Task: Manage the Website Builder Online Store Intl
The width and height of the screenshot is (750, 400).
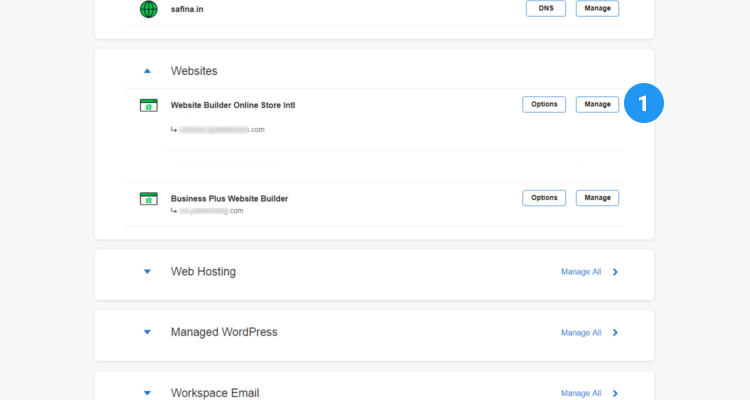Action: point(597,104)
